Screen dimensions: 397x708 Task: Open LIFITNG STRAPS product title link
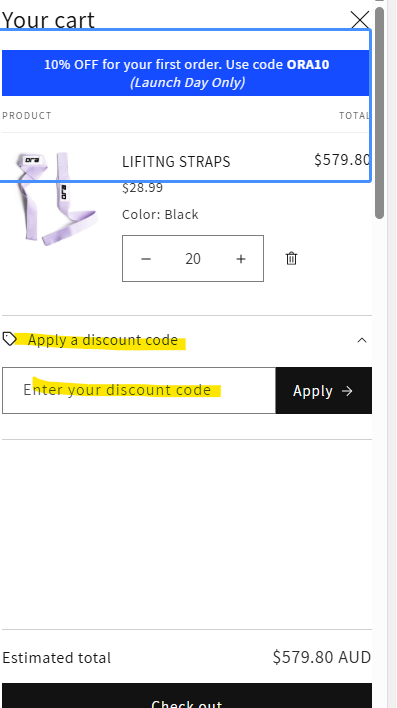(x=176, y=162)
